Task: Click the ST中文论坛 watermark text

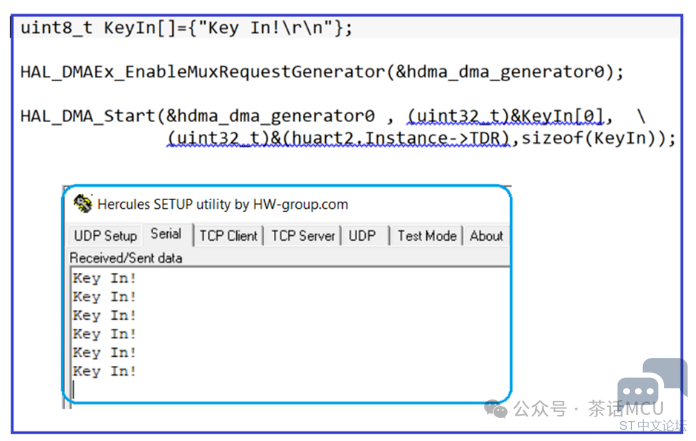Action: point(652,426)
